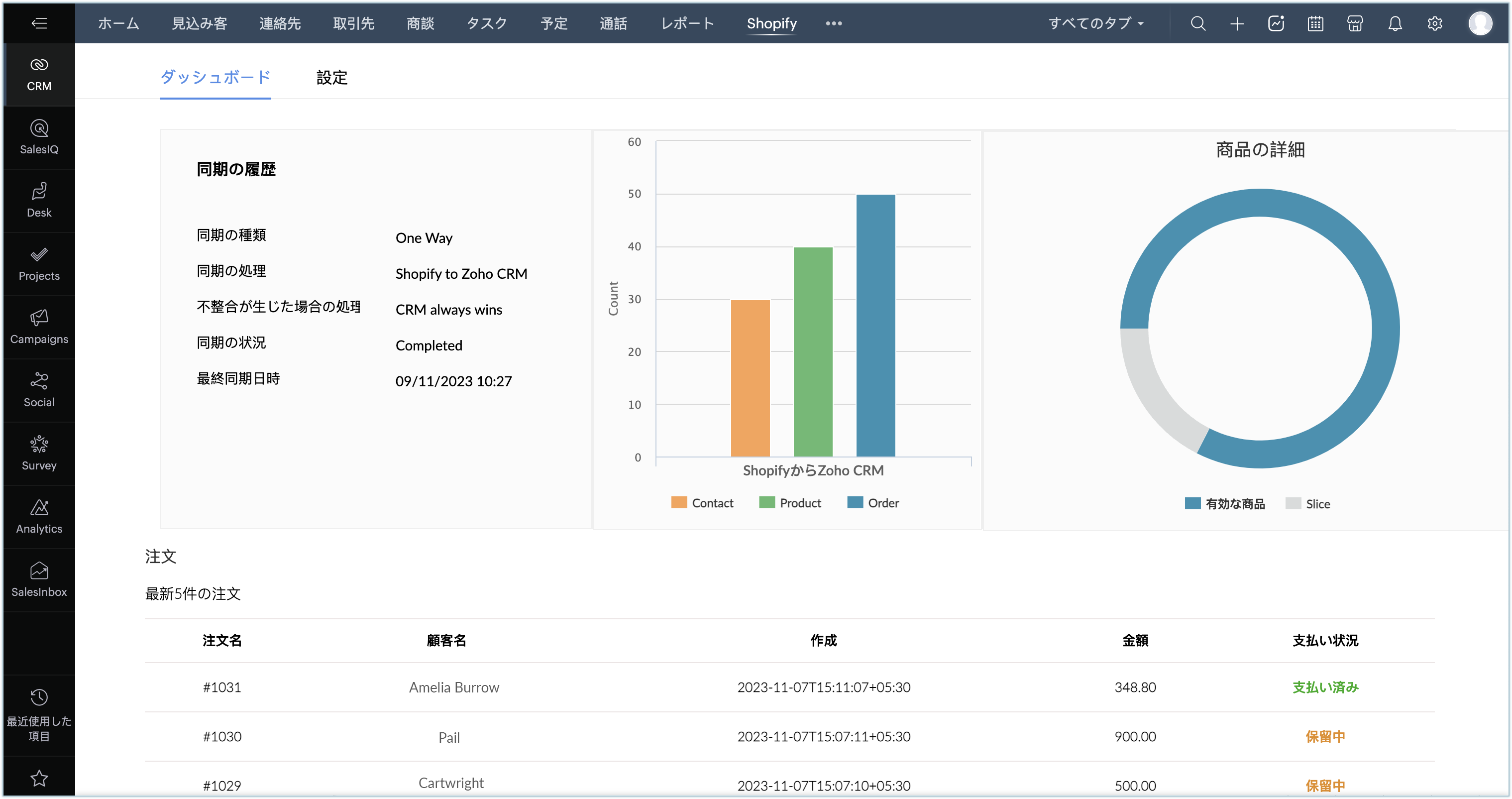Open Campaigns from the sidebar
The image size is (1512, 799).
[x=39, y=327]
